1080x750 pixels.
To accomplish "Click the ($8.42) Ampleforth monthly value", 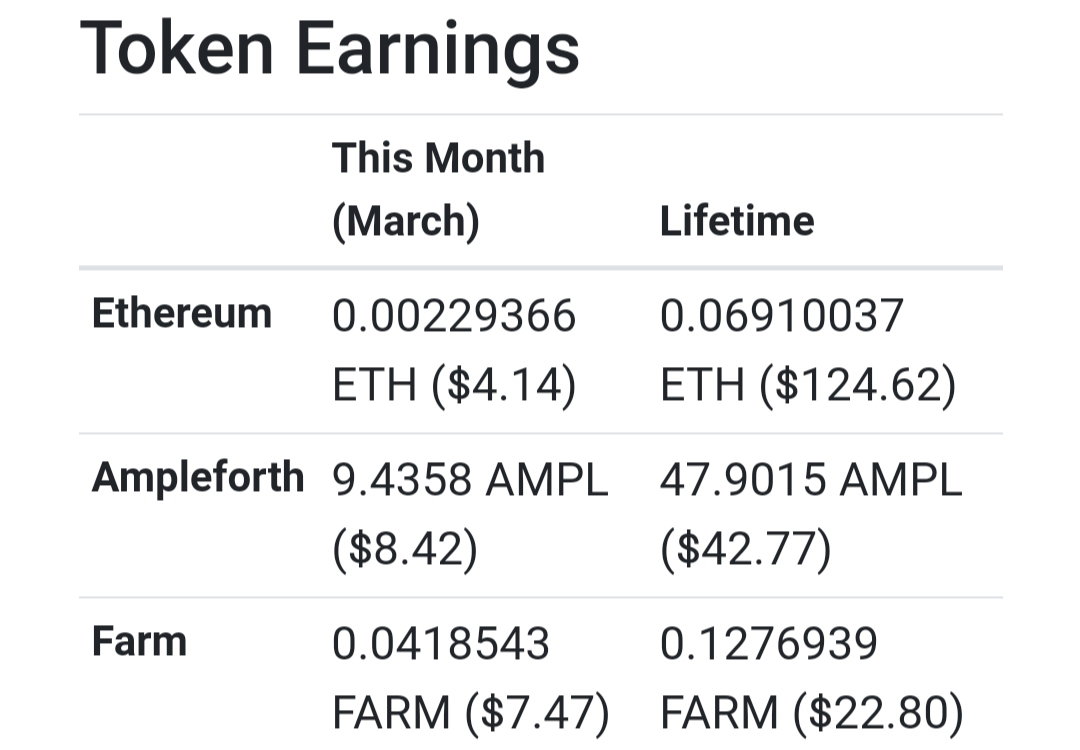I will coord(404,550).
